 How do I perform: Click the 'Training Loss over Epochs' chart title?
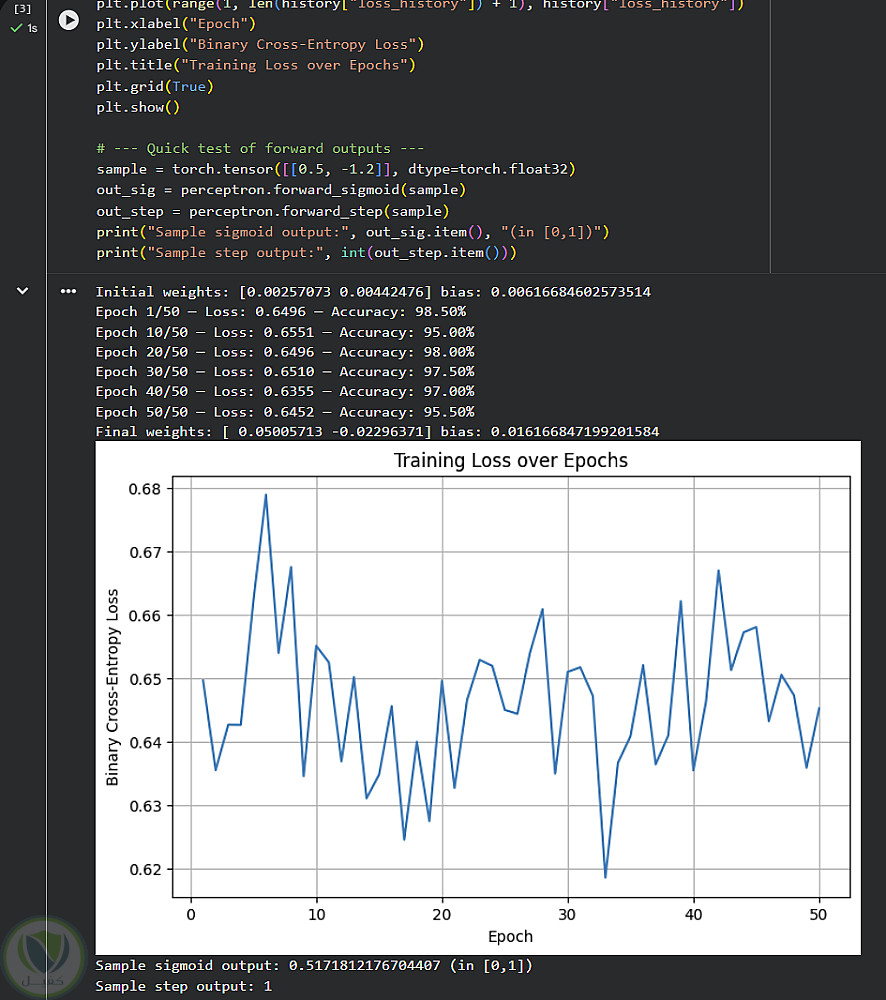510,461
